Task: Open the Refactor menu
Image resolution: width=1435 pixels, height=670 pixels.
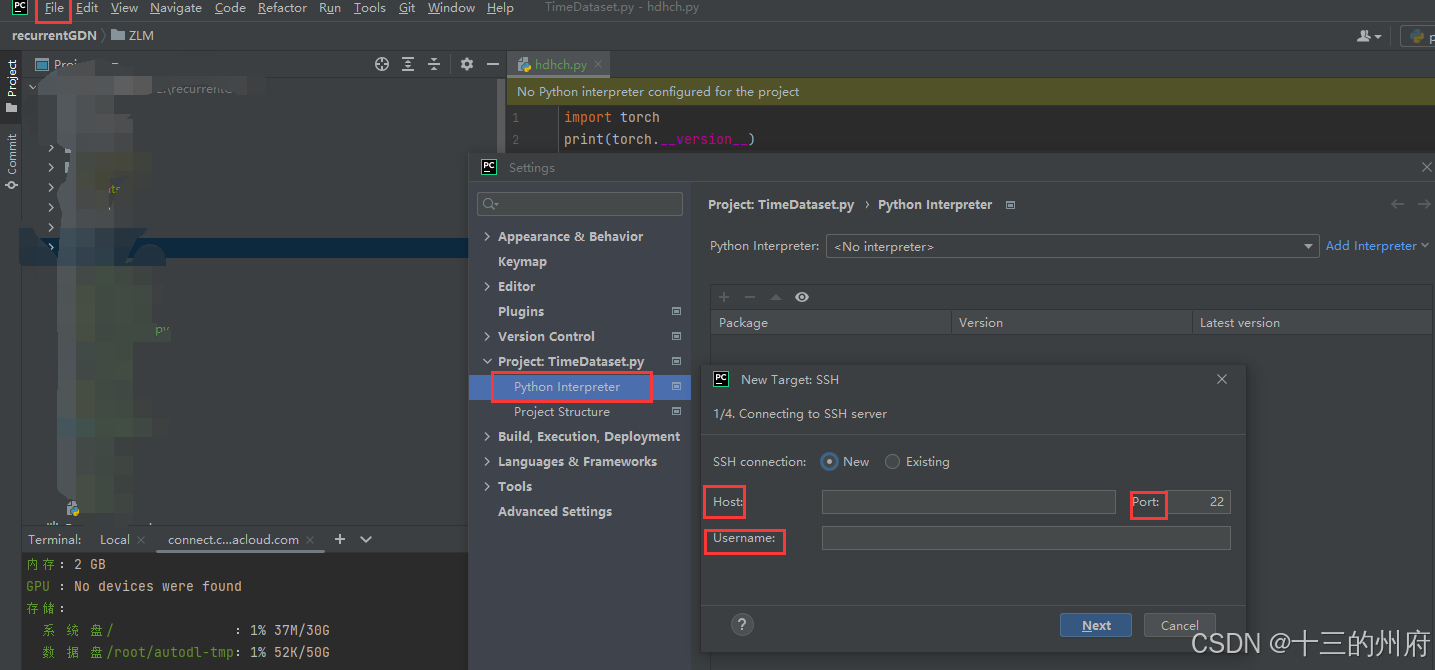Action: coord(282,8)
